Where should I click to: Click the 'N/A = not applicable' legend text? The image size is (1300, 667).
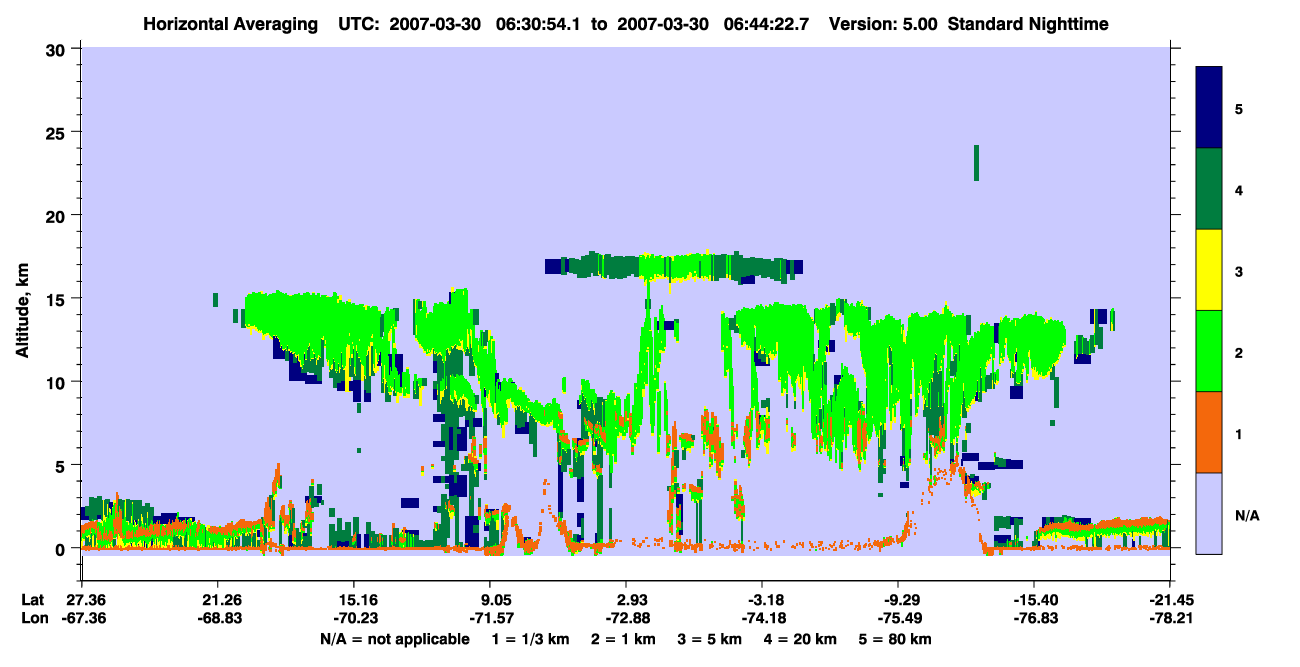click(394, 639)
